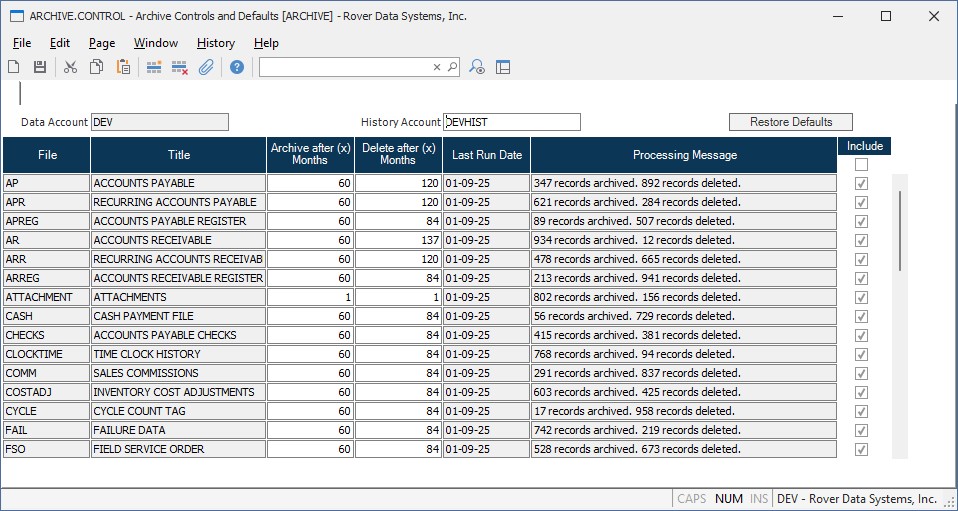Click the vertical scrollbar of the table
958x511 pixels.
pos(901,230)
